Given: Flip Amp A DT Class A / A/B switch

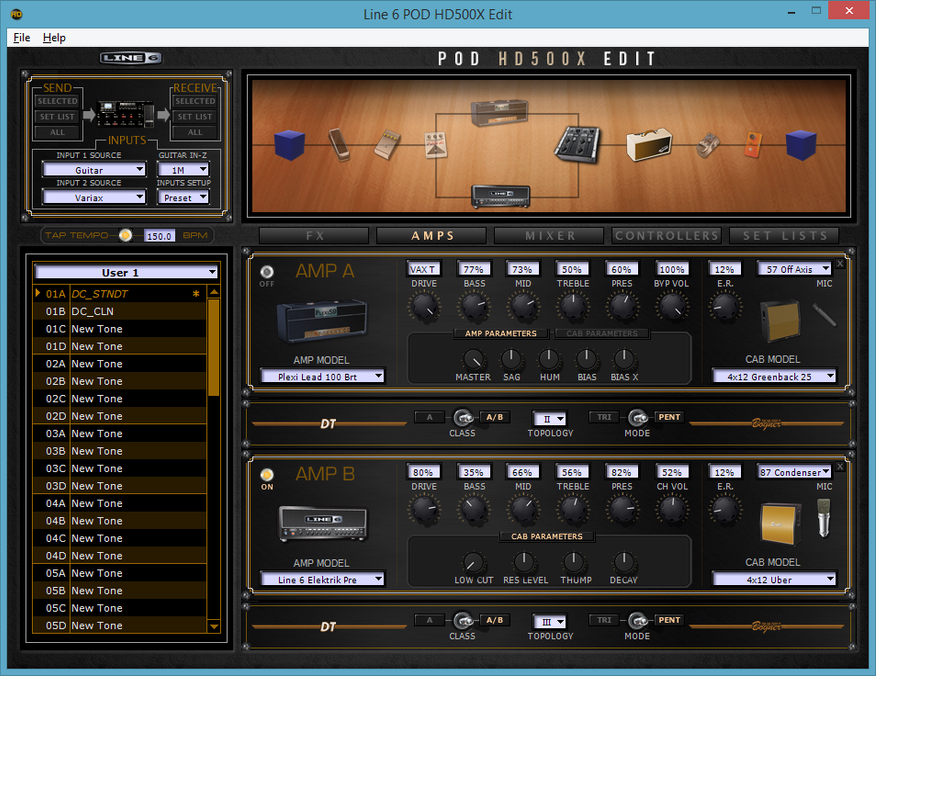Looking at the screenshot, I should pyautogui.click(x=463, y=418).
